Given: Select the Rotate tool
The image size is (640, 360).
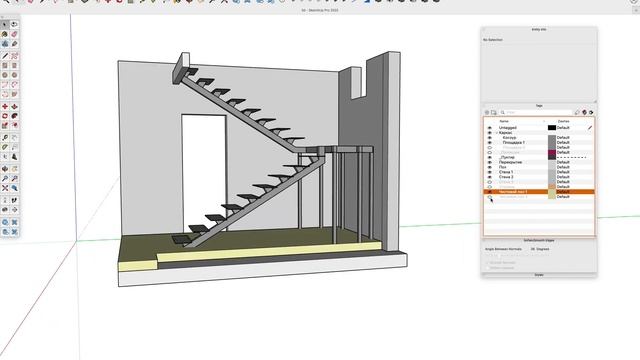Looking at the screenshot, I should pos(5,116).
